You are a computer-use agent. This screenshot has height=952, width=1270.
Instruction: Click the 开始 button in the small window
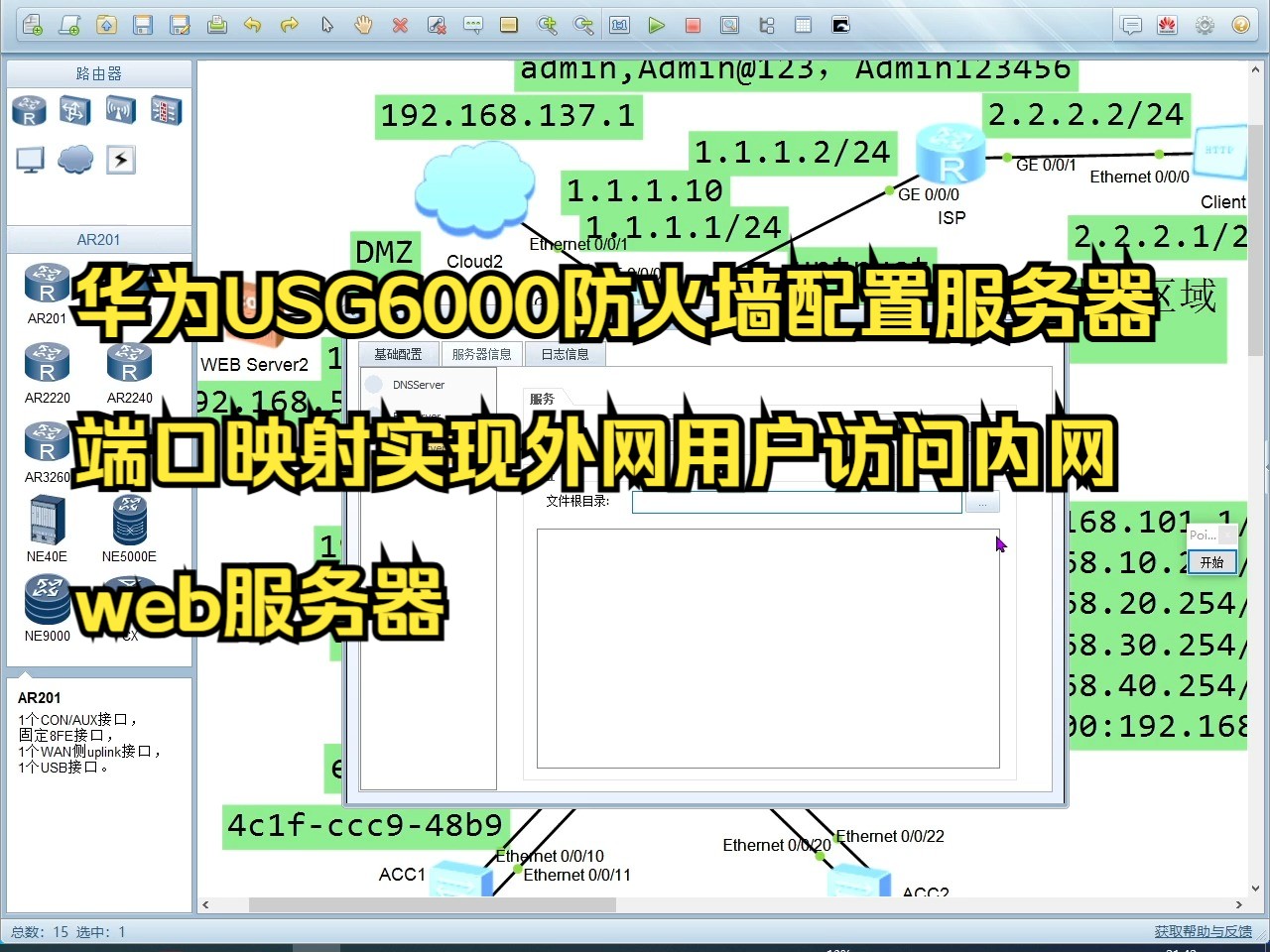[x=1211, y=562]
